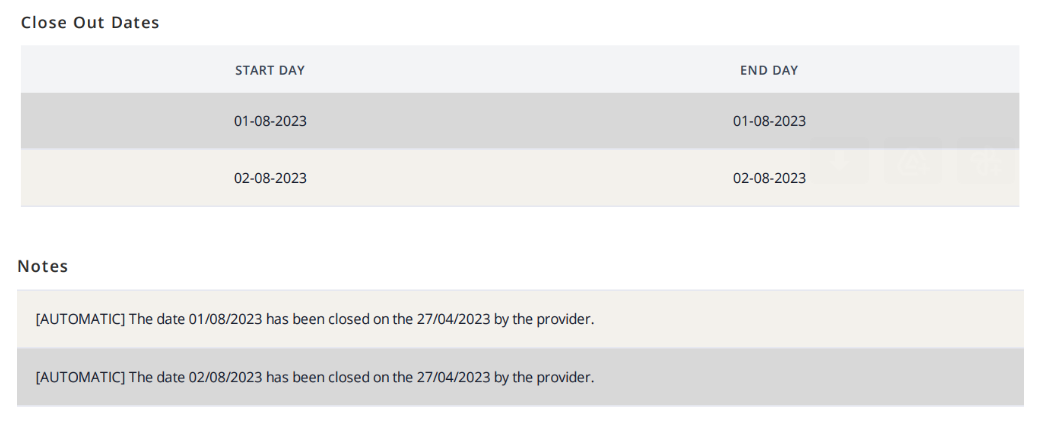Select start day 02-08-2023 cell

tap(270, 179)
